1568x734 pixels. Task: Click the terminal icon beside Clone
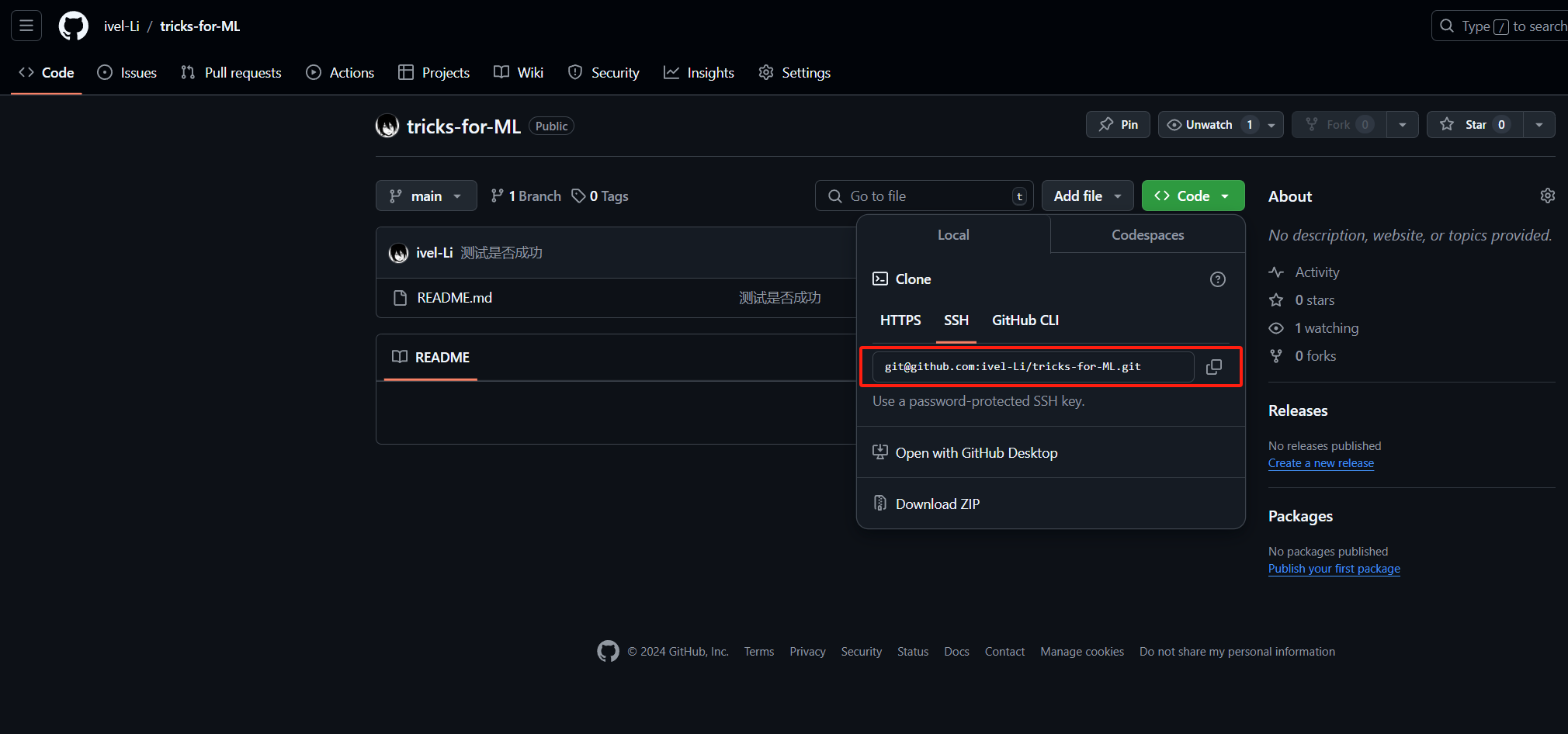[880, 279]
